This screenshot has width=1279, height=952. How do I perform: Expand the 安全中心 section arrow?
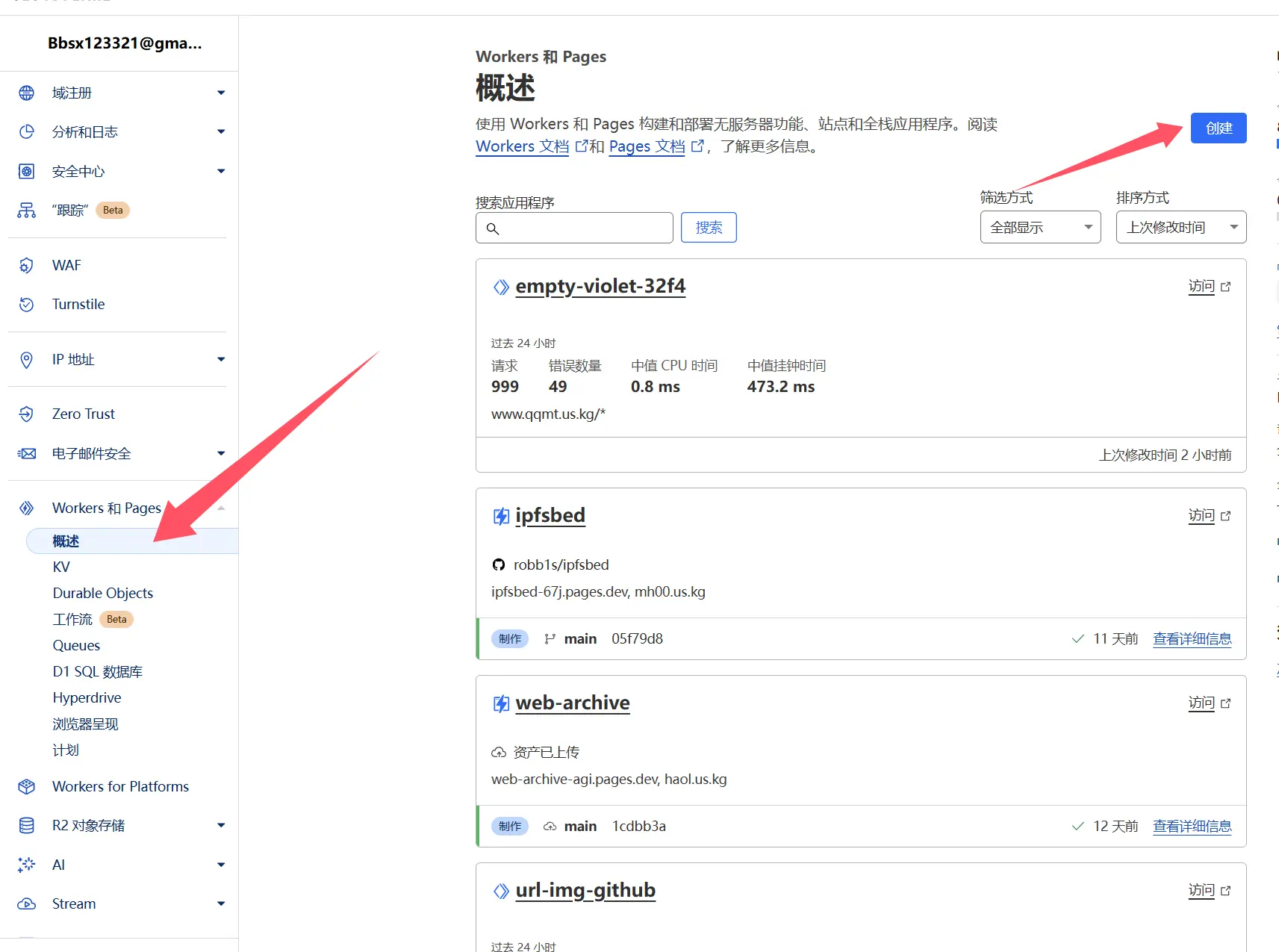[x=221, y=171]
